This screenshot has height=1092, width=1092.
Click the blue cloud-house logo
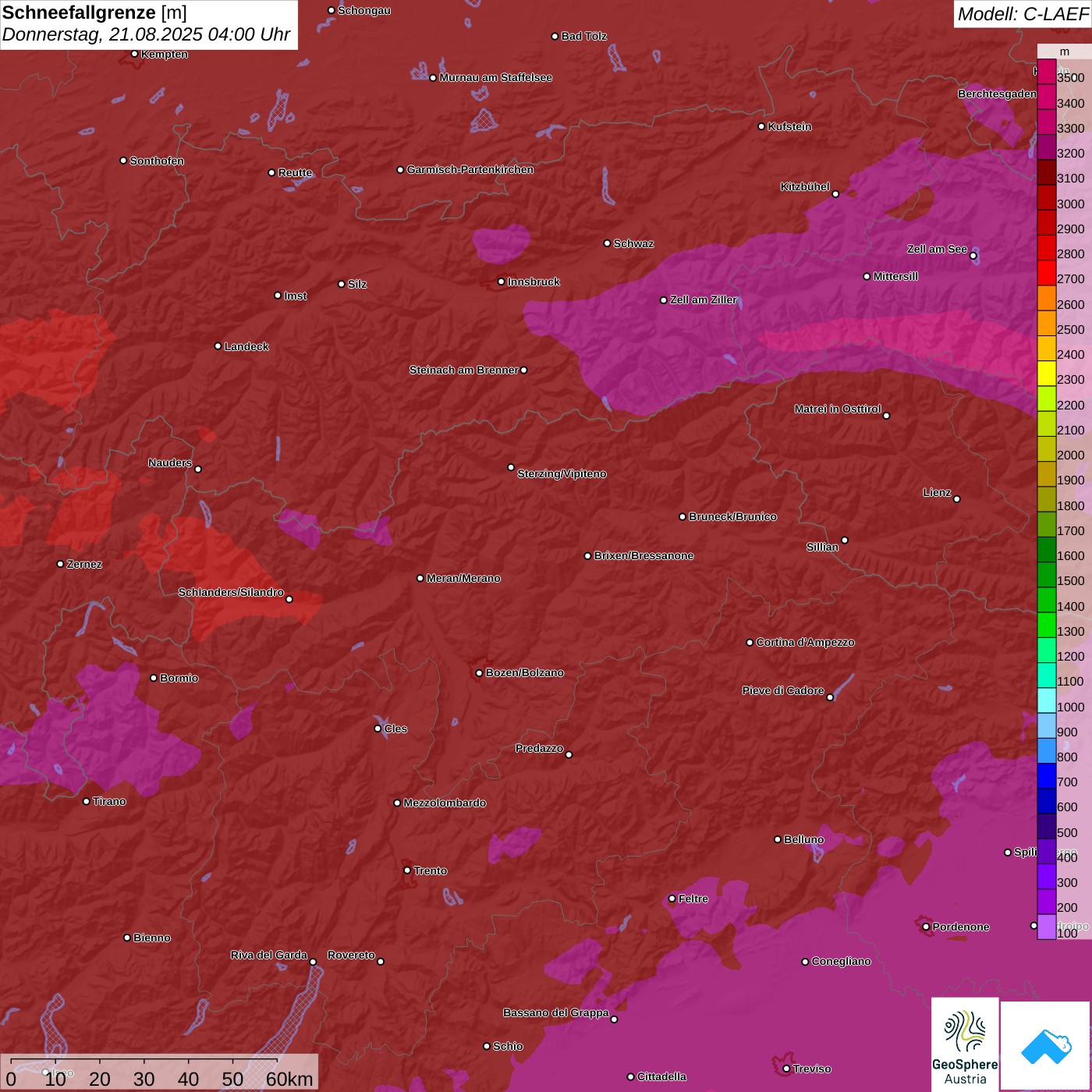click(1046, 1046)
